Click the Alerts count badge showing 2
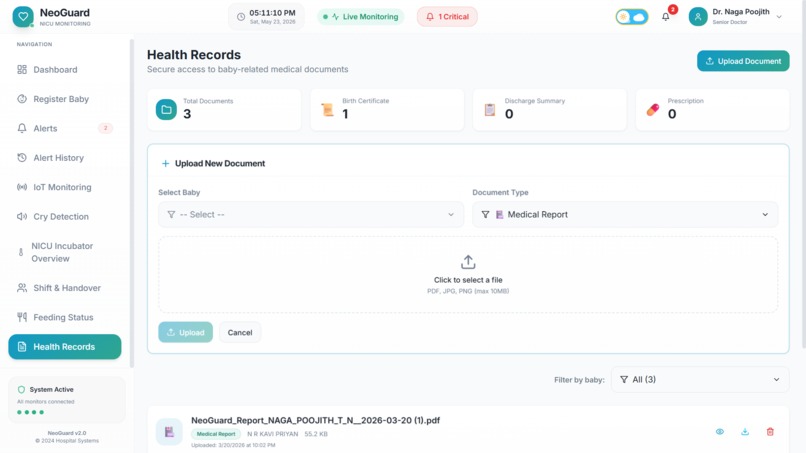The width and height of the screenshot is (806, 453). [x=105, y=128]
